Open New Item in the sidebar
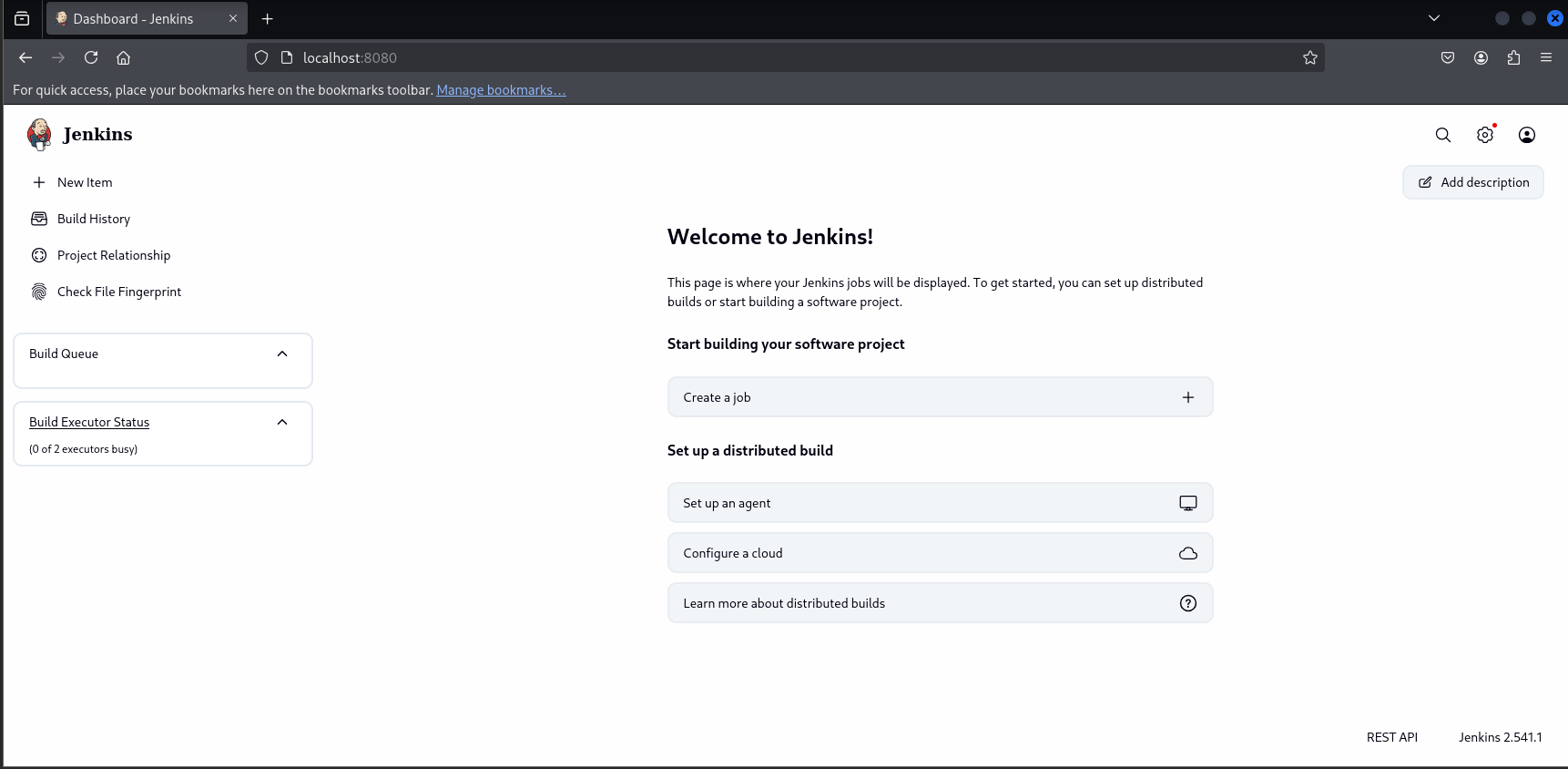Image resolution: width=1568 pixels, height=769 pixels. (85, 182)
